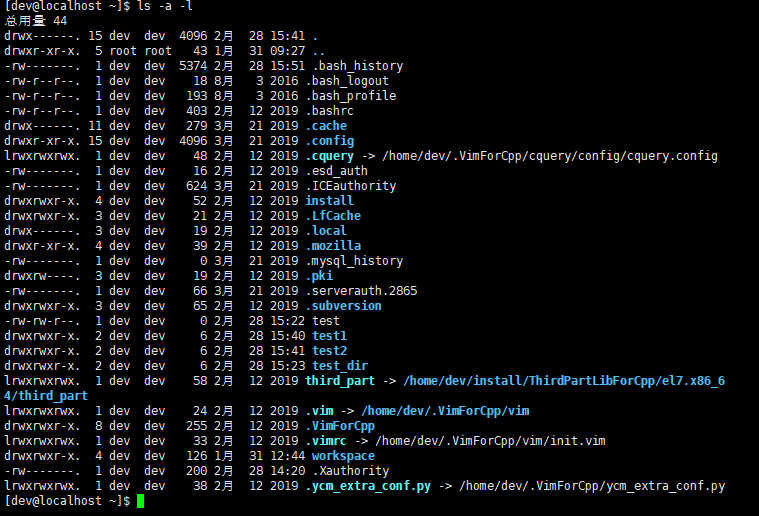759x516 pixels.
Task: Click the 'init.vim' link target path
Action: pyautogui.click(x=490, y=441)
